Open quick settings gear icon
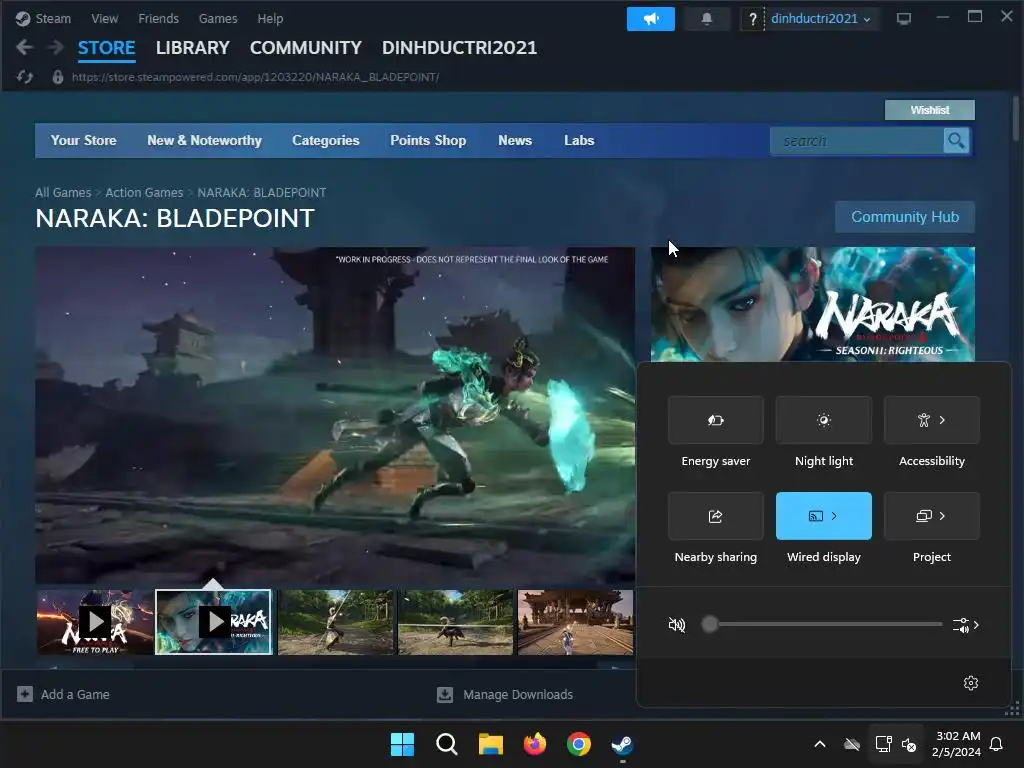The width and height of the screenshot is (1024, 768). tap(970, 682)
